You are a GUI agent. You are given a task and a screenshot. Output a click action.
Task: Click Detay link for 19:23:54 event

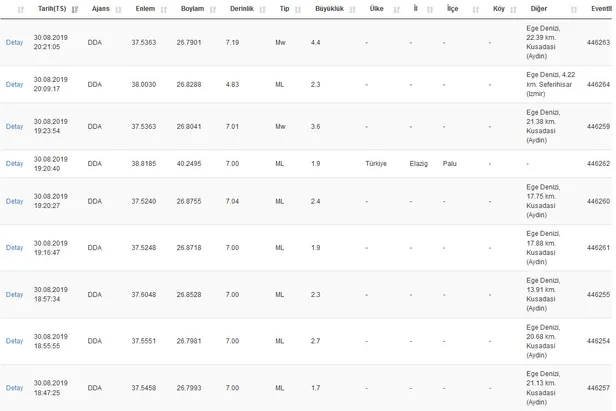pos(14,126)
